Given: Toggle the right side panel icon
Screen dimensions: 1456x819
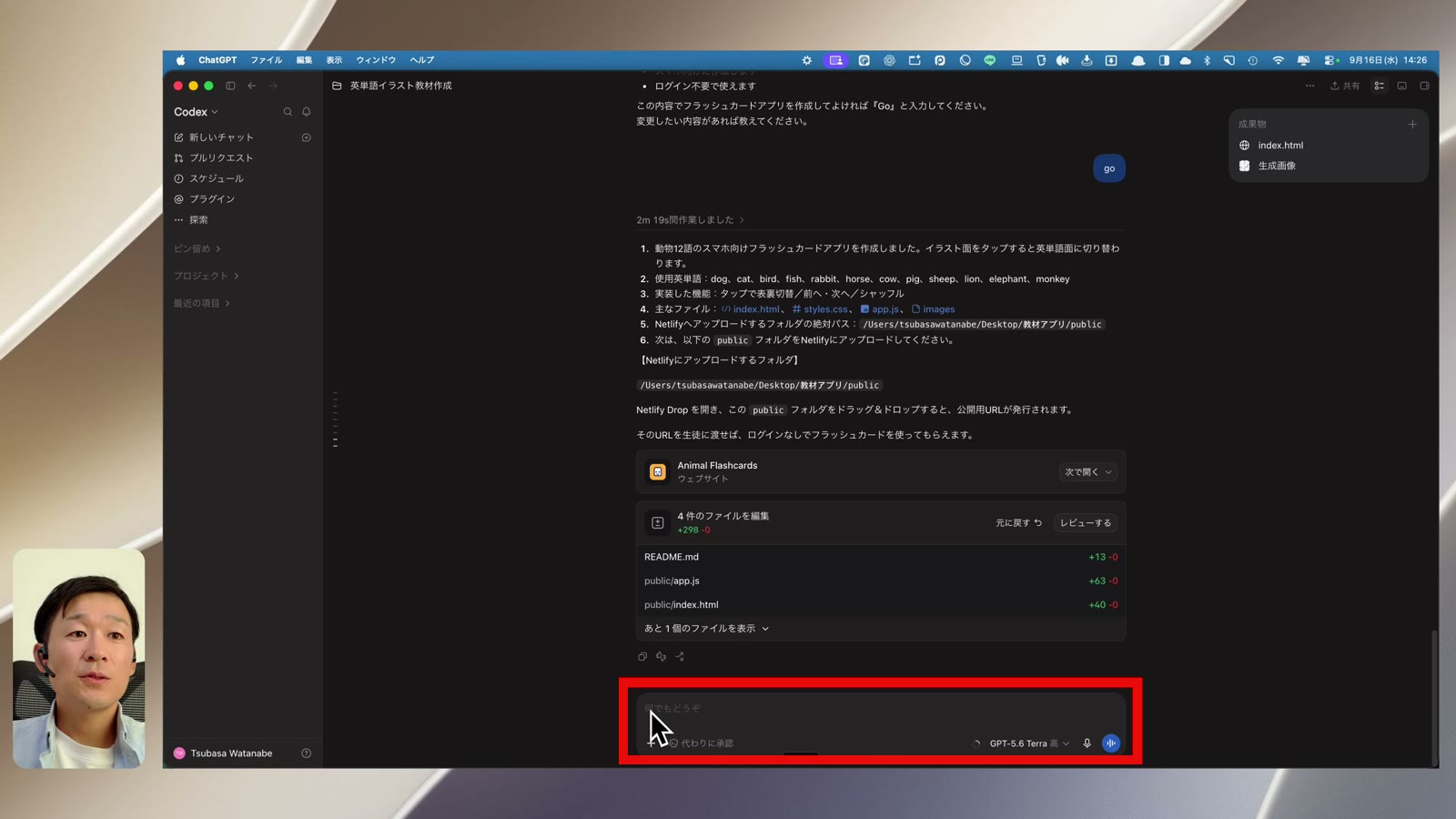Looking at the screenshot, I should (1425, 86).
